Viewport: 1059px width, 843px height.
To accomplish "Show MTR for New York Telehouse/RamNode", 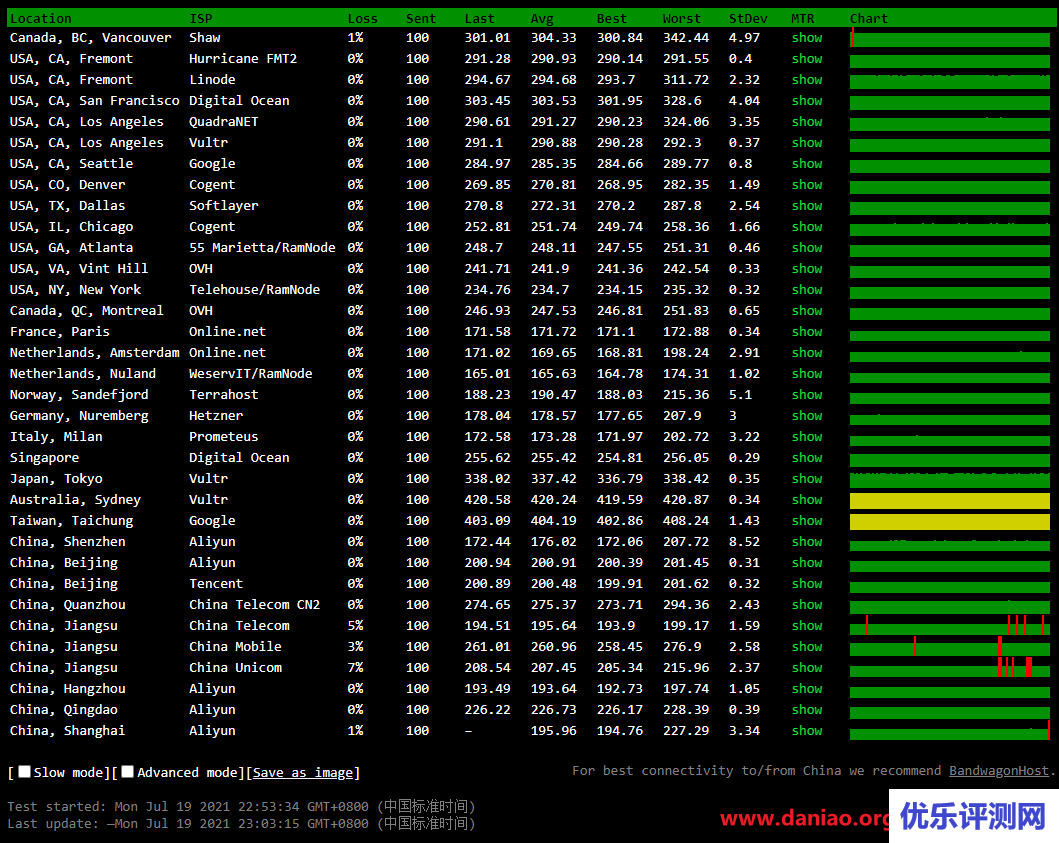I will click(807, 289).
